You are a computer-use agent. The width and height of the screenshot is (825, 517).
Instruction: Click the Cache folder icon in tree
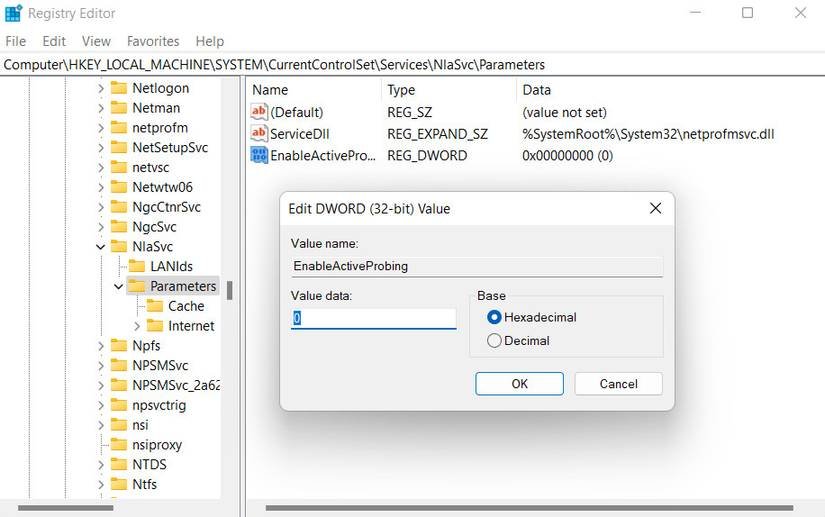pos(155,306)
